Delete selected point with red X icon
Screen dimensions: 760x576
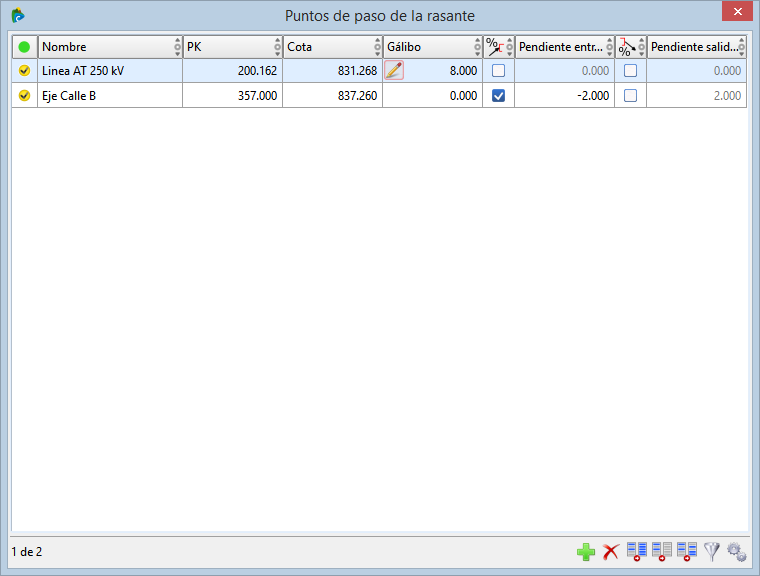pyautogui.click(x=611, y=552)
